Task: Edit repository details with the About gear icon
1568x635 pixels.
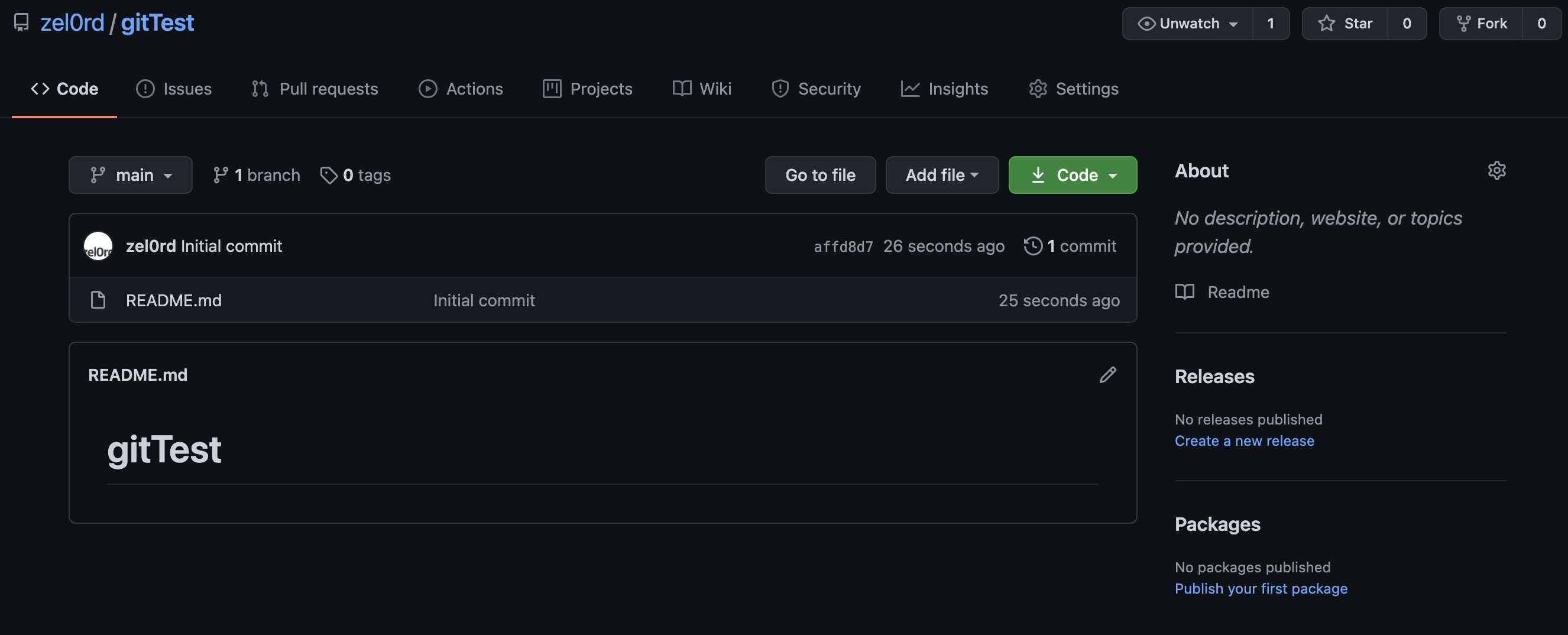Action: pyautogui.click(x=1497, y=170)
